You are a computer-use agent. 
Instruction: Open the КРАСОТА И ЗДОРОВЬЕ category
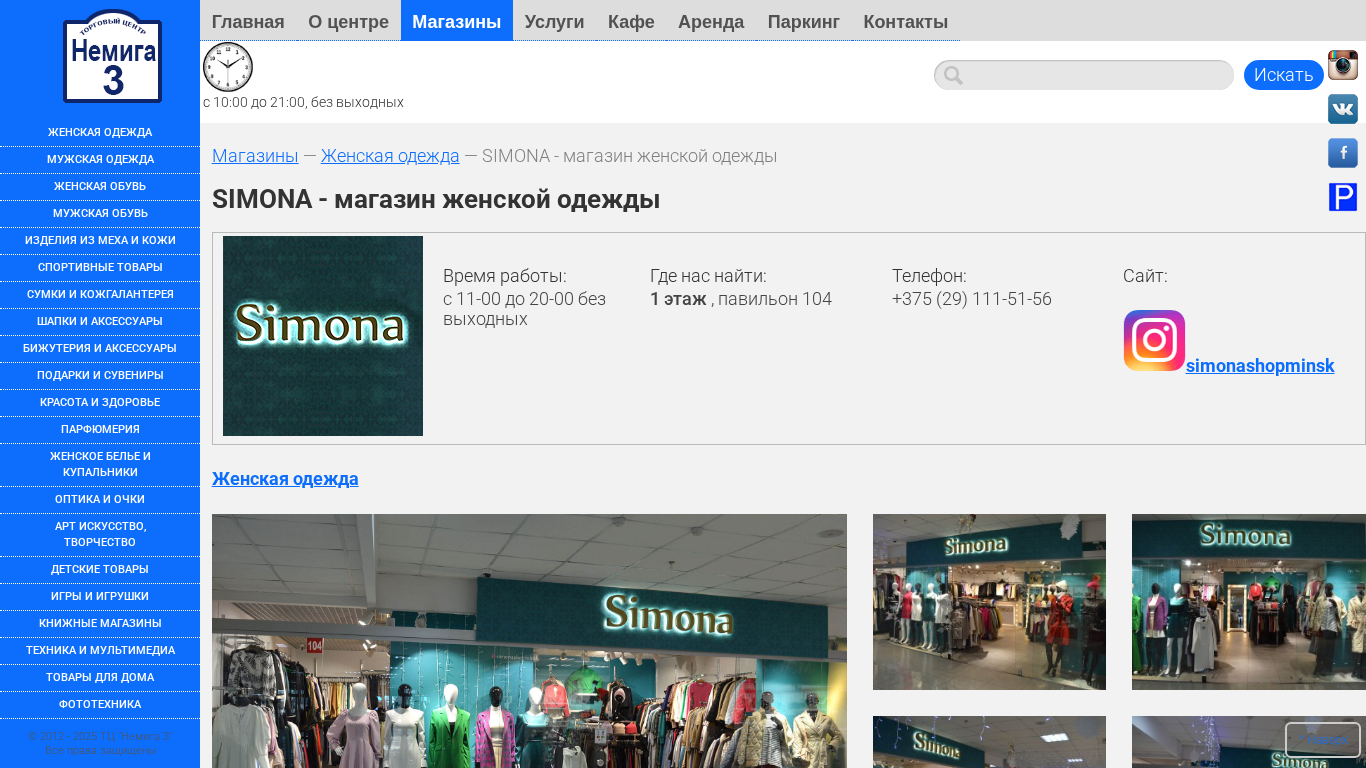pyautogui.click(x=100, y=403)
